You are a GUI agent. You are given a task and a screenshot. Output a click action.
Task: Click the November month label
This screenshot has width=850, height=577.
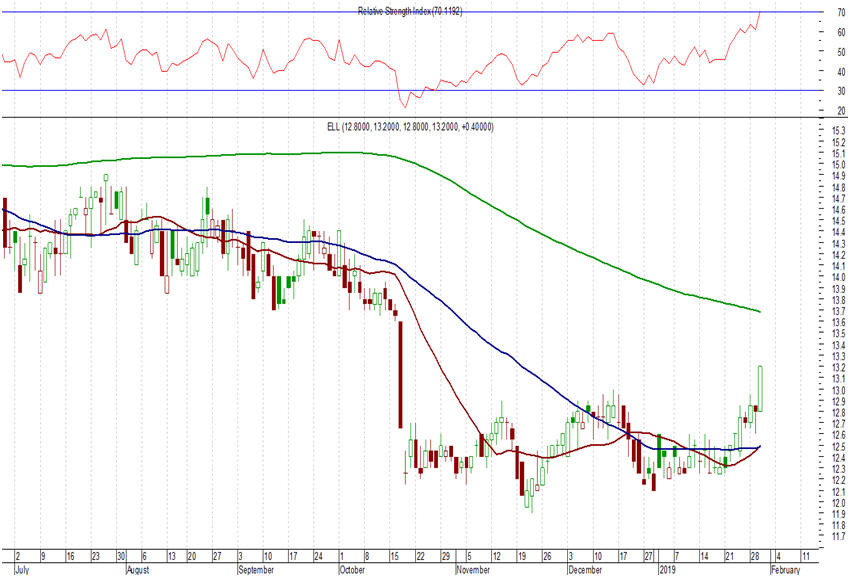coord(474,570)
